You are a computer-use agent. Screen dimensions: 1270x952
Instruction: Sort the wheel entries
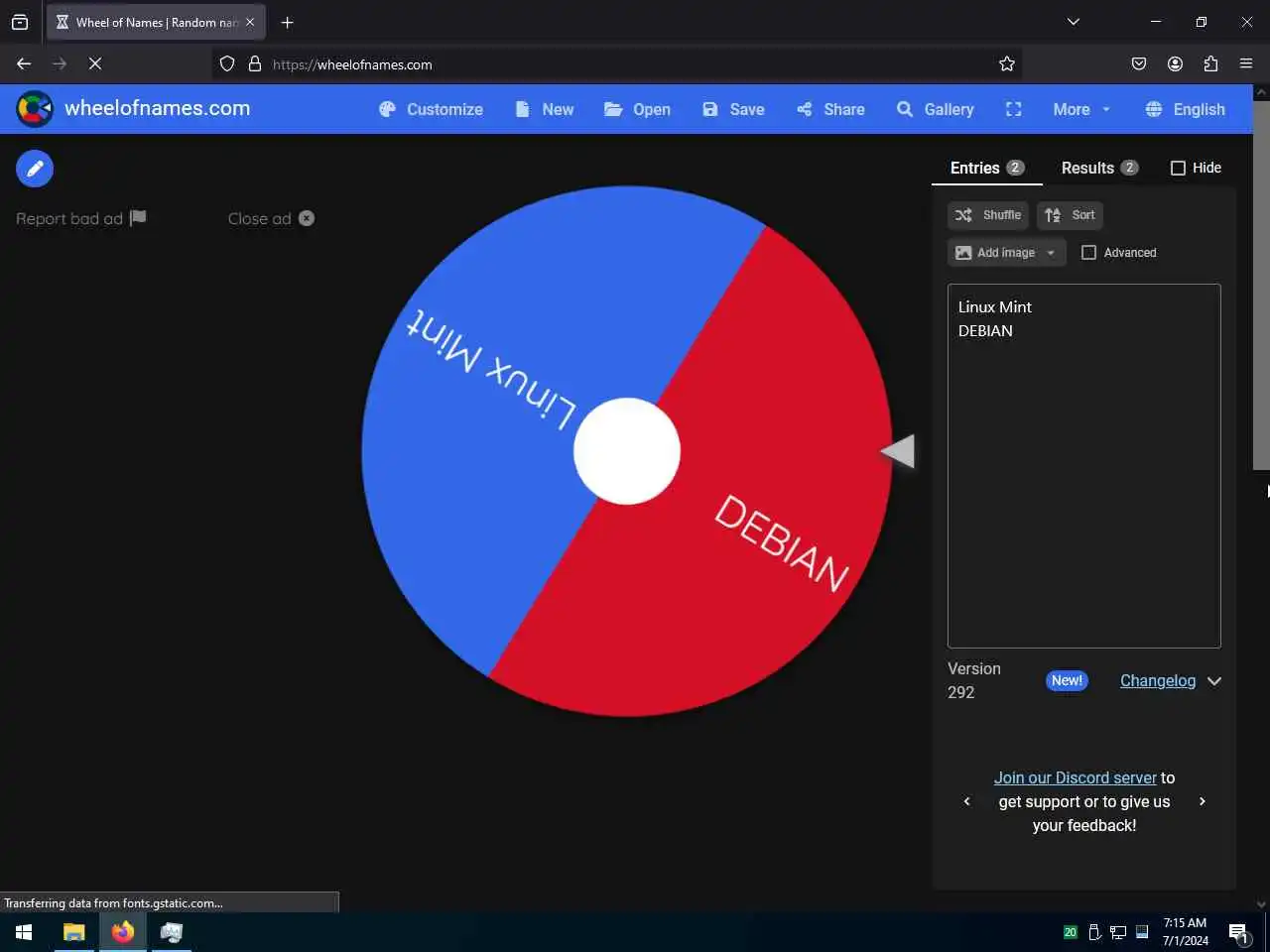point(1070,215)
